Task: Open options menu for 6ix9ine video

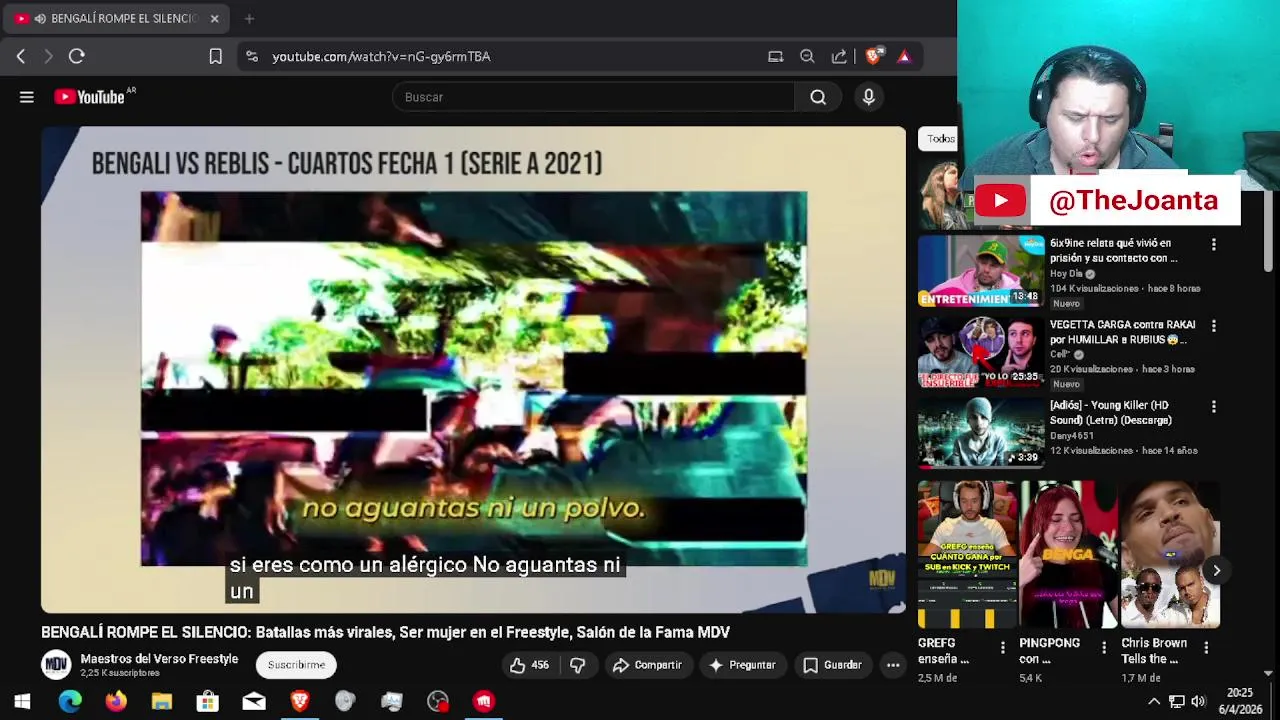Action: [1214, 244]
